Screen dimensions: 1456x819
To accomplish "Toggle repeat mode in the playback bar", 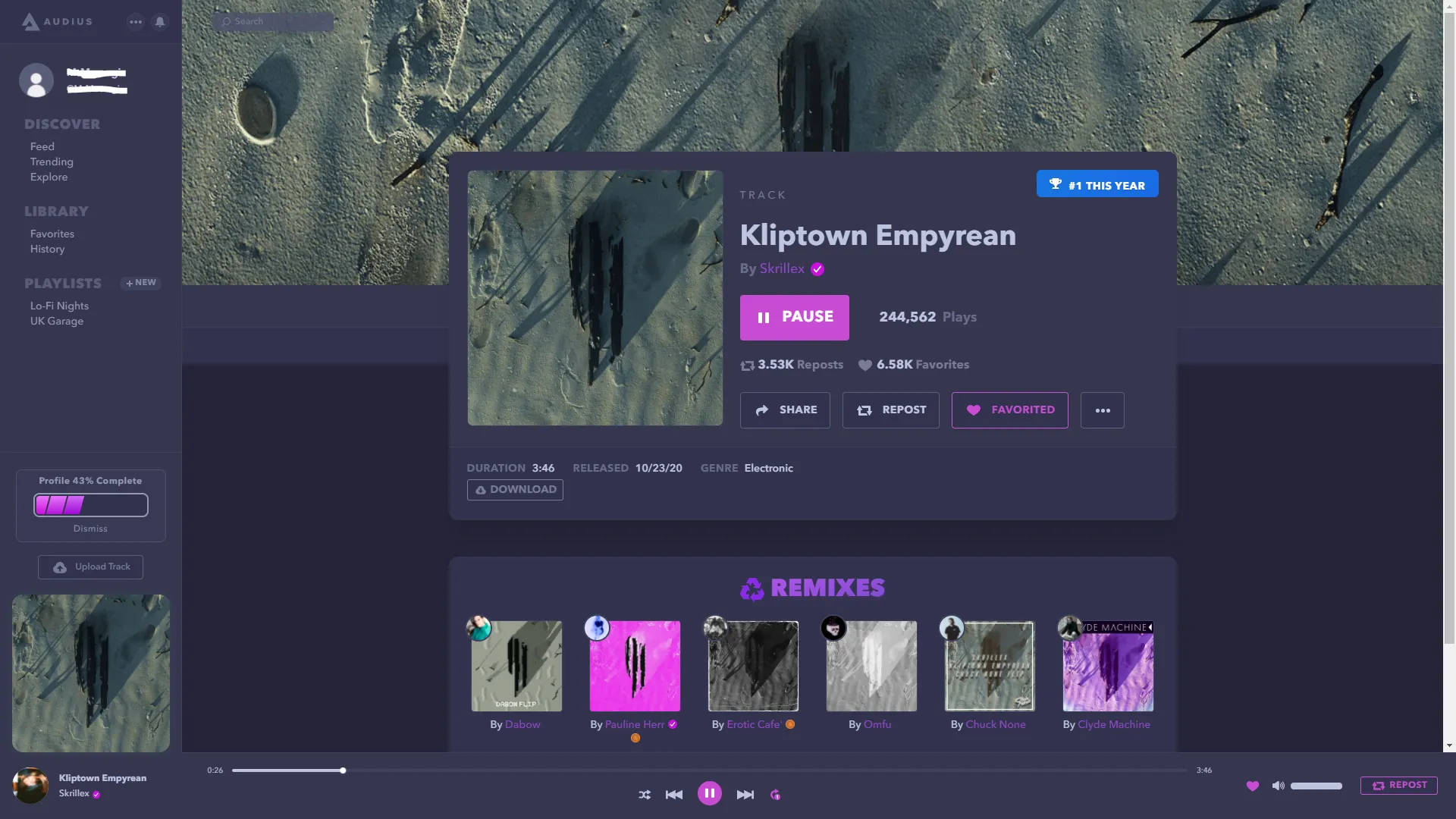I will 775,794.
